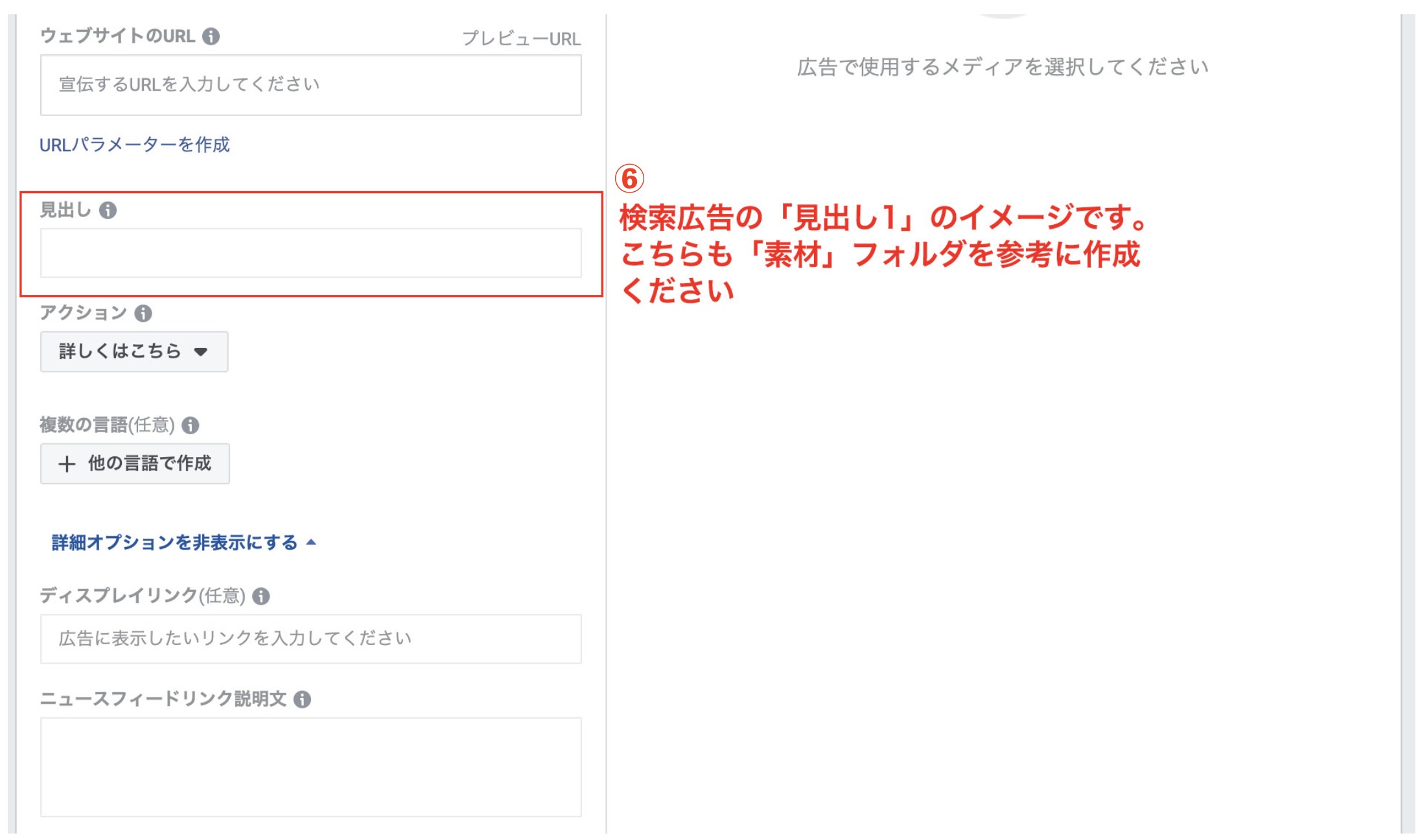Viewport: 1418px width, 840px height.
Task: Click info icon next to 複数の言語(任意)
Action: coord(190,425)
